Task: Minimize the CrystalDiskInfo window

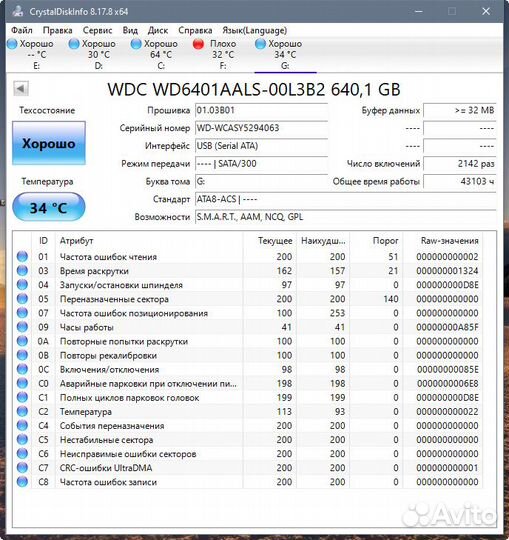Action: tap(418, 11)
